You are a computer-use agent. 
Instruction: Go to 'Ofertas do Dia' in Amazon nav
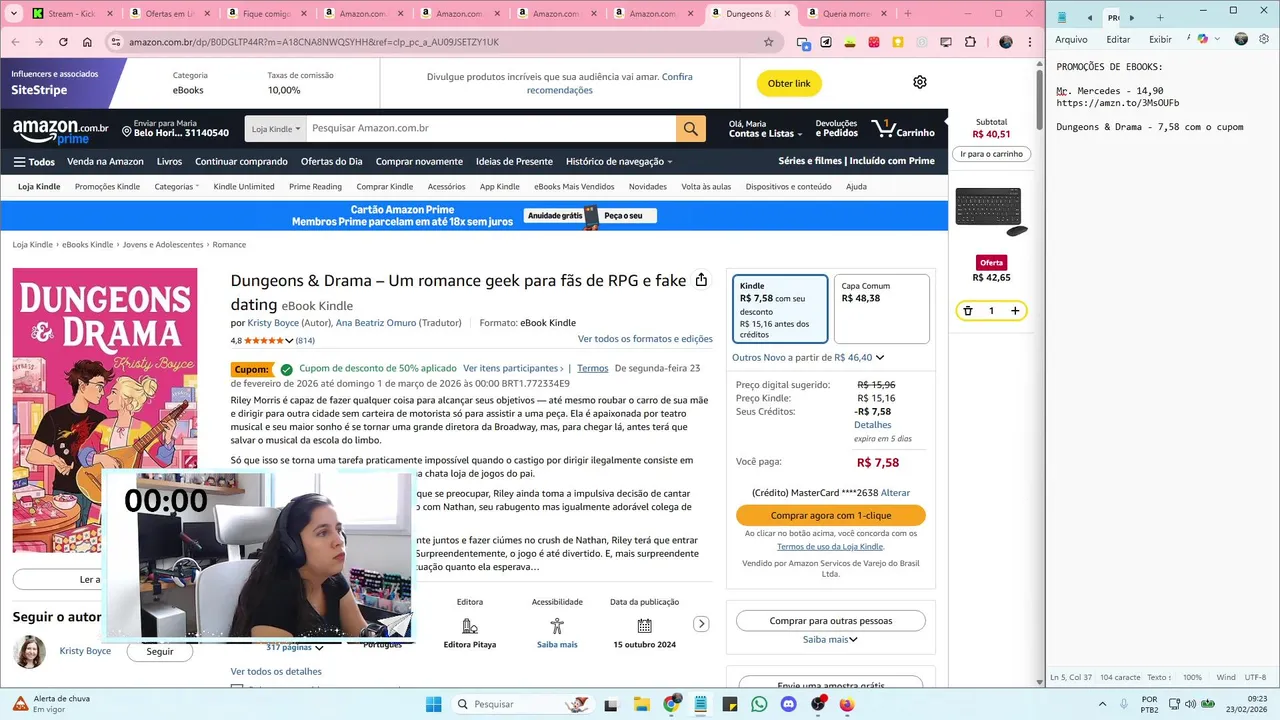(x=331, y=162)
